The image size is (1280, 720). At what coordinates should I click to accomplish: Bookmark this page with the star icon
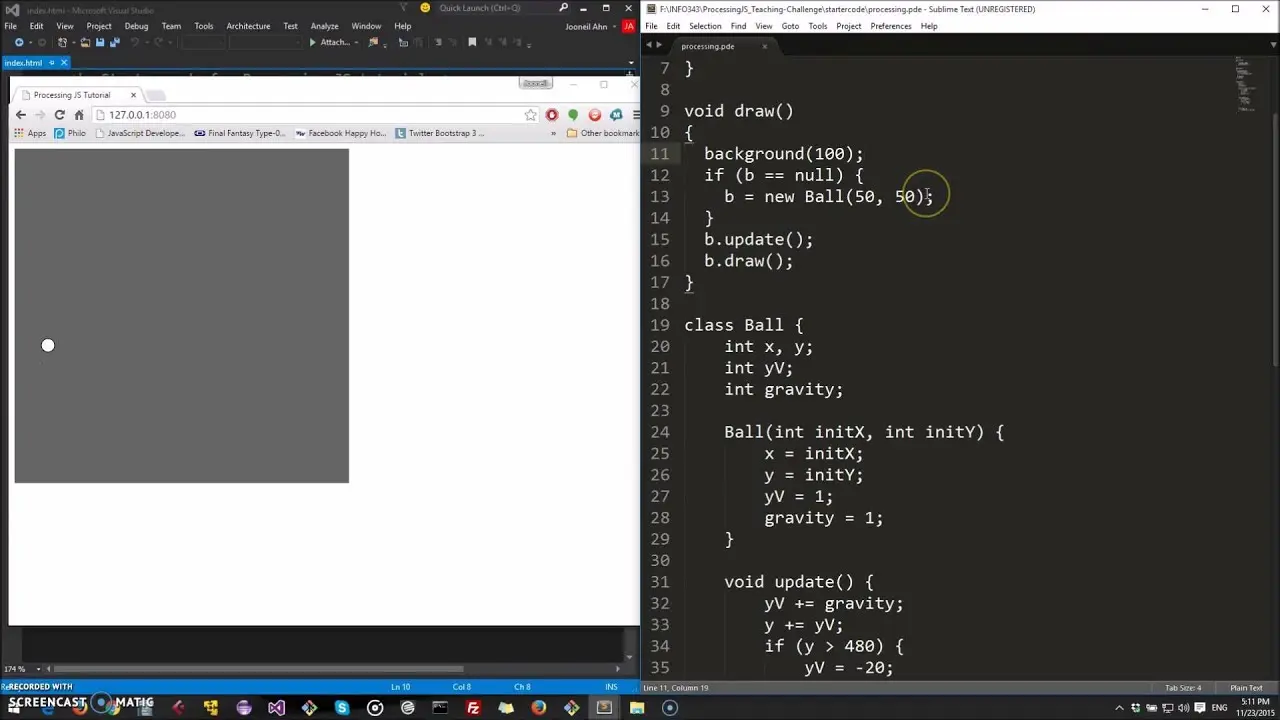pos(530,115)
